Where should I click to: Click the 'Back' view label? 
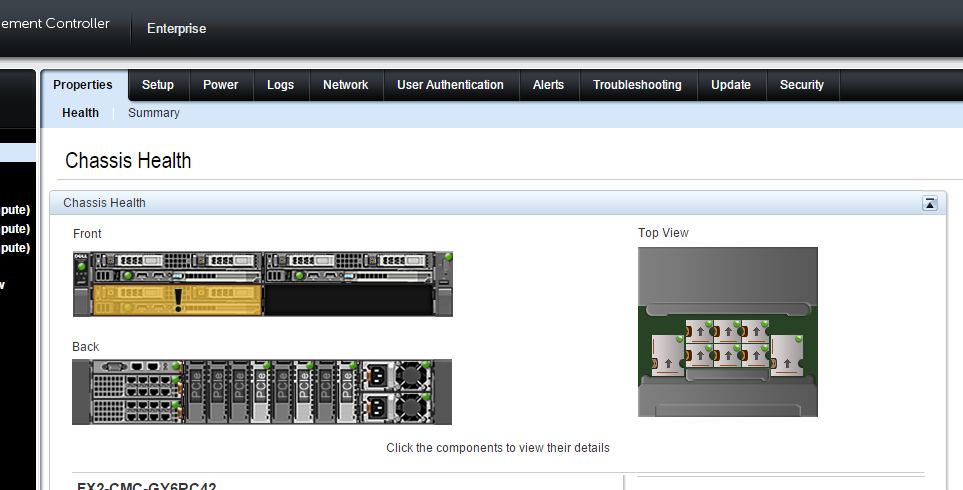85,347
